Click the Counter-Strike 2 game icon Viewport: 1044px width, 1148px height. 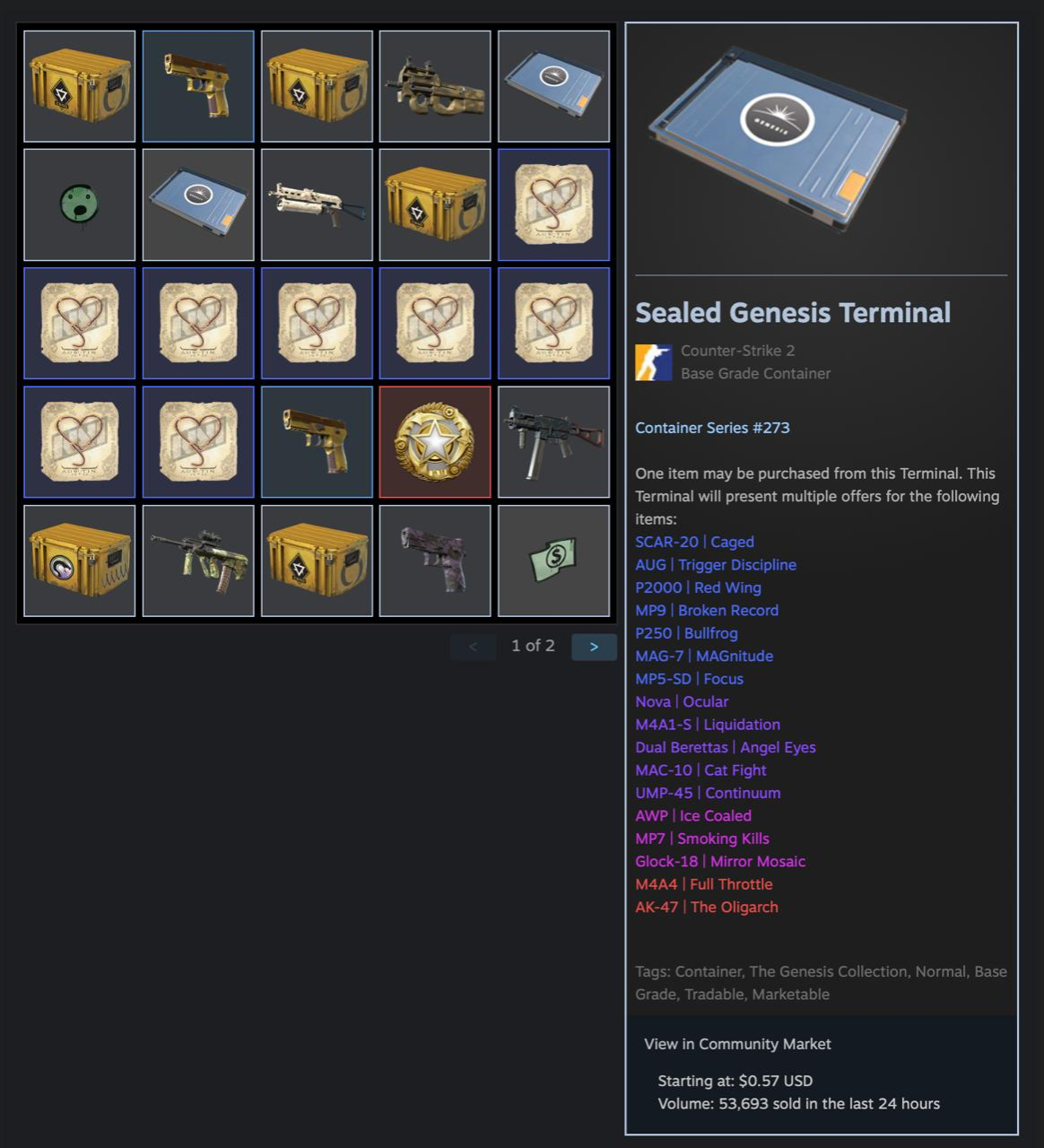(654, 362)
